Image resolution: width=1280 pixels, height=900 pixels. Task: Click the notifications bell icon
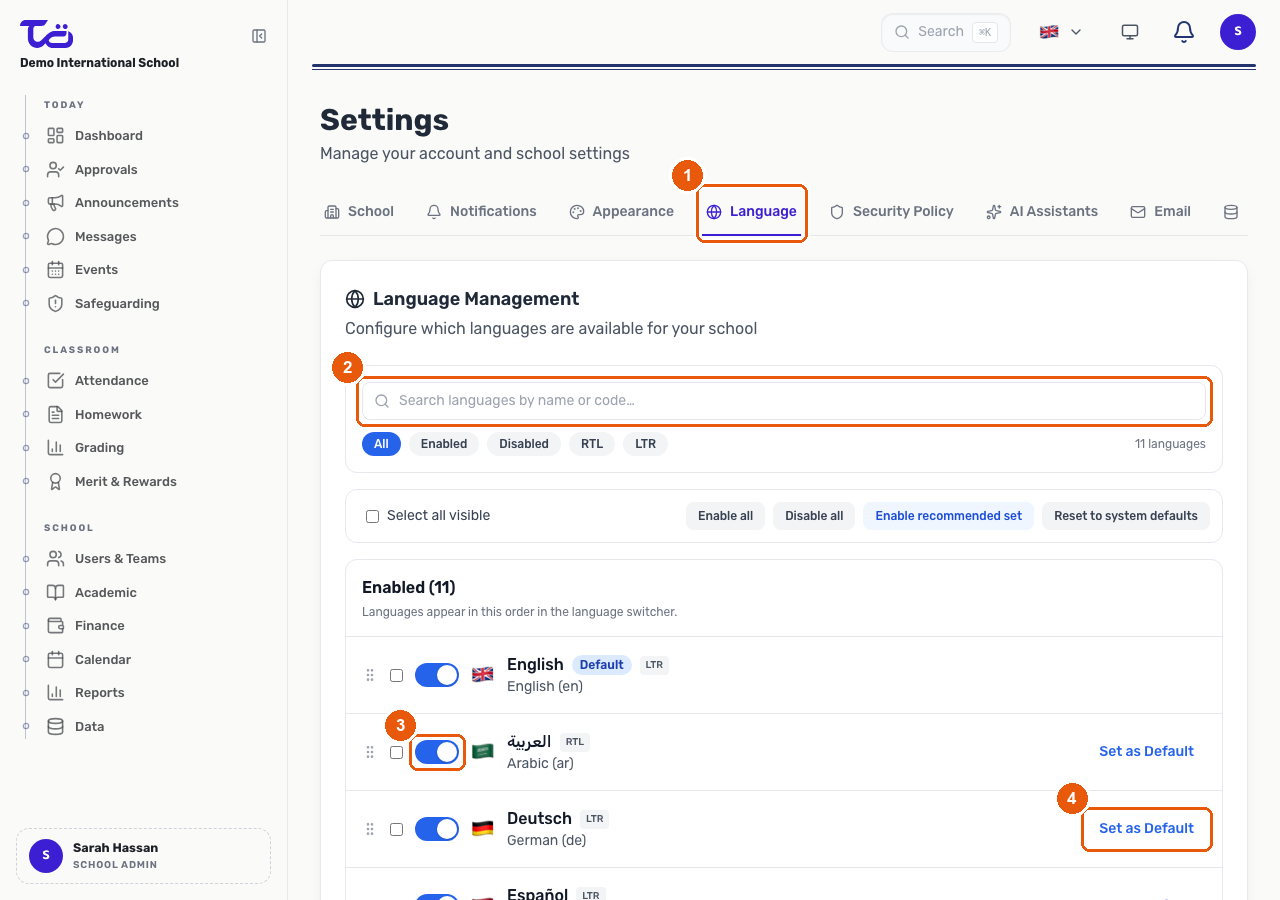click(x=1184, y=32)
